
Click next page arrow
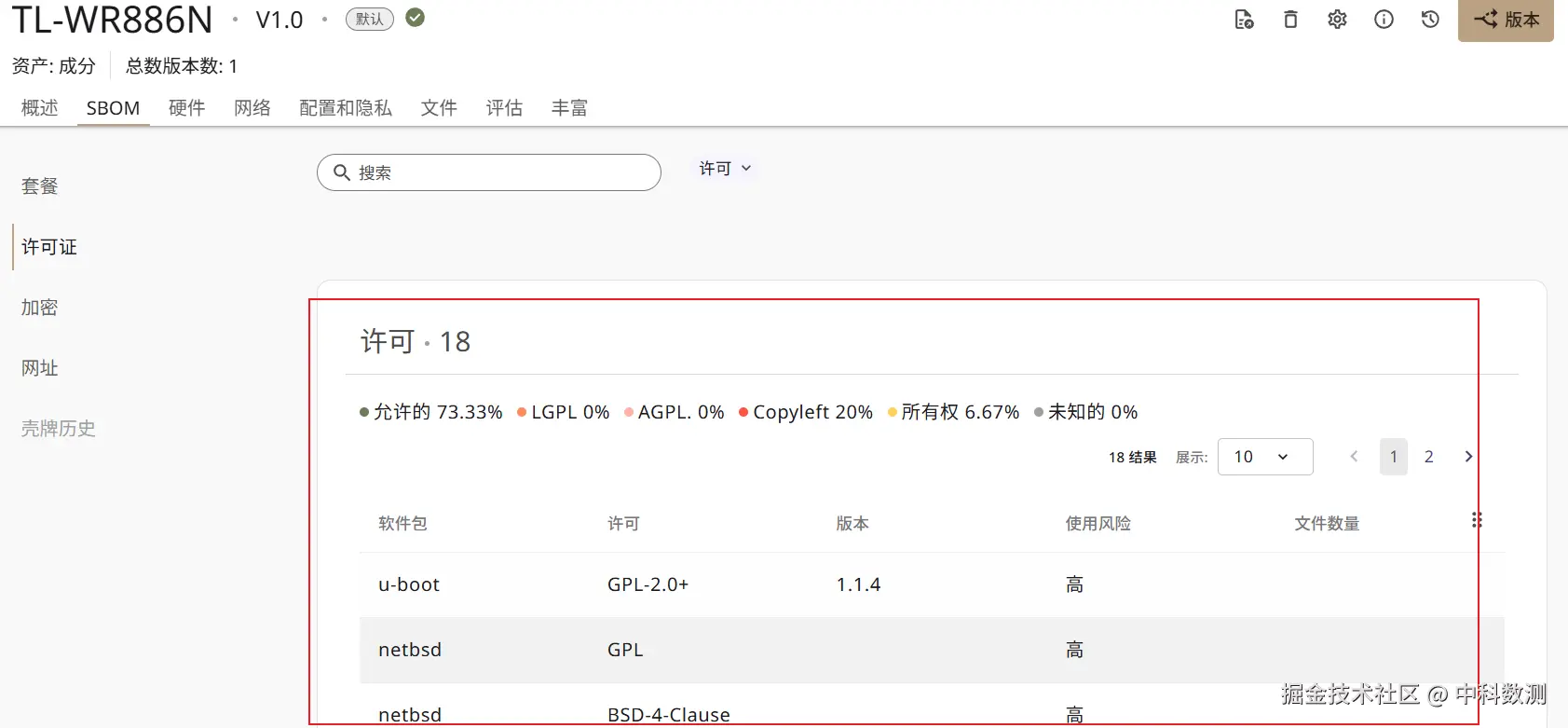pos(1468,457)
